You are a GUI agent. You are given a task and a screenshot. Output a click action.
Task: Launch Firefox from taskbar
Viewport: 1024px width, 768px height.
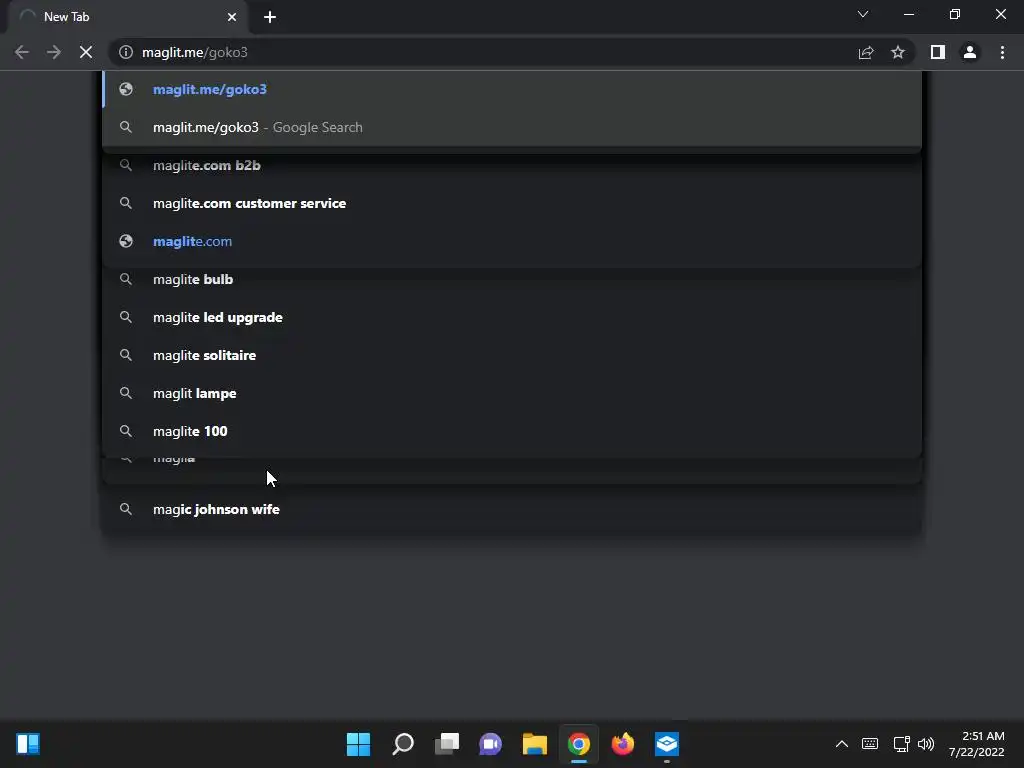pyautogui.click(x=622, y=744)
